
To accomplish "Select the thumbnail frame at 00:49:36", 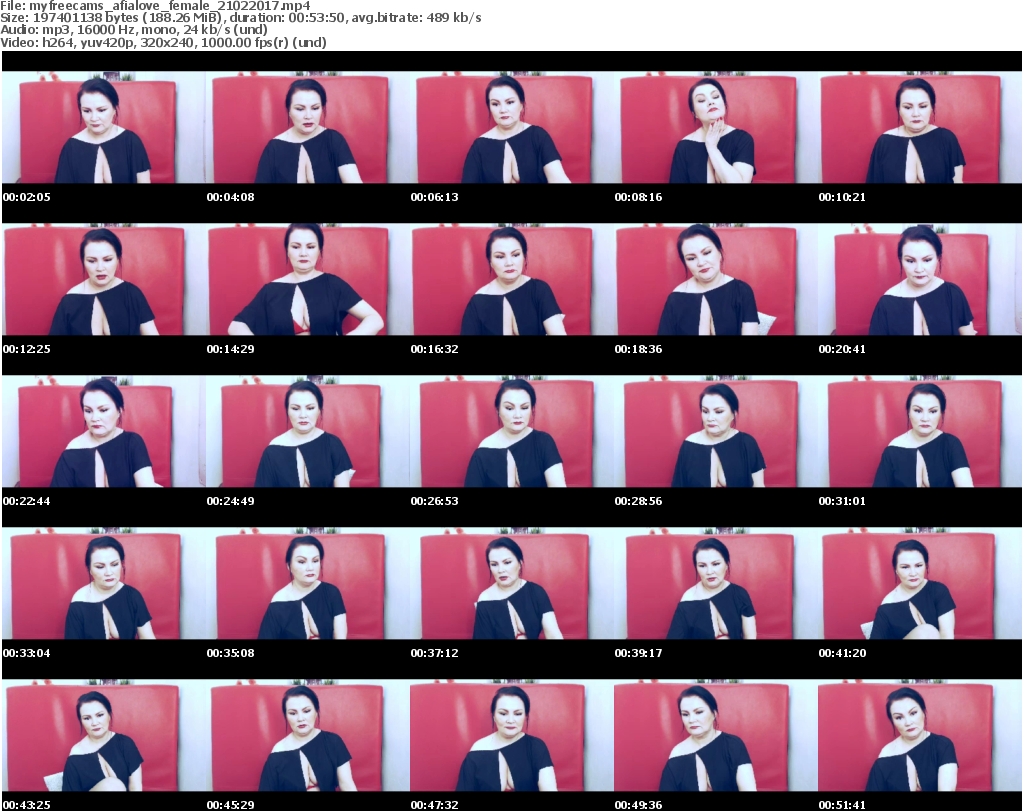I will [715, 736].
